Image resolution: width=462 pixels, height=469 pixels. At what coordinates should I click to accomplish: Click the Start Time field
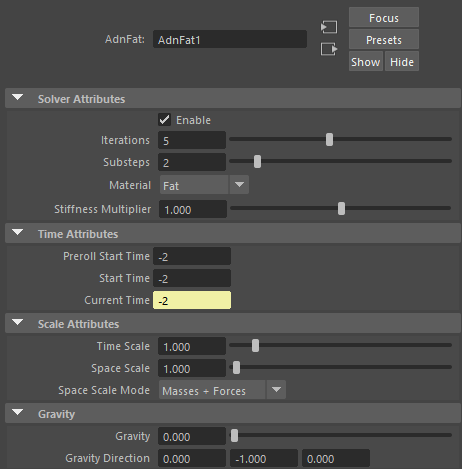click(x=192, y=278)
